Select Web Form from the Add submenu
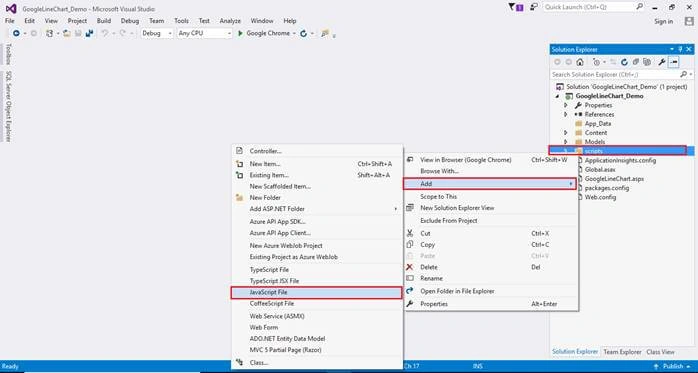Screen dimensions: 698x373 317,328
